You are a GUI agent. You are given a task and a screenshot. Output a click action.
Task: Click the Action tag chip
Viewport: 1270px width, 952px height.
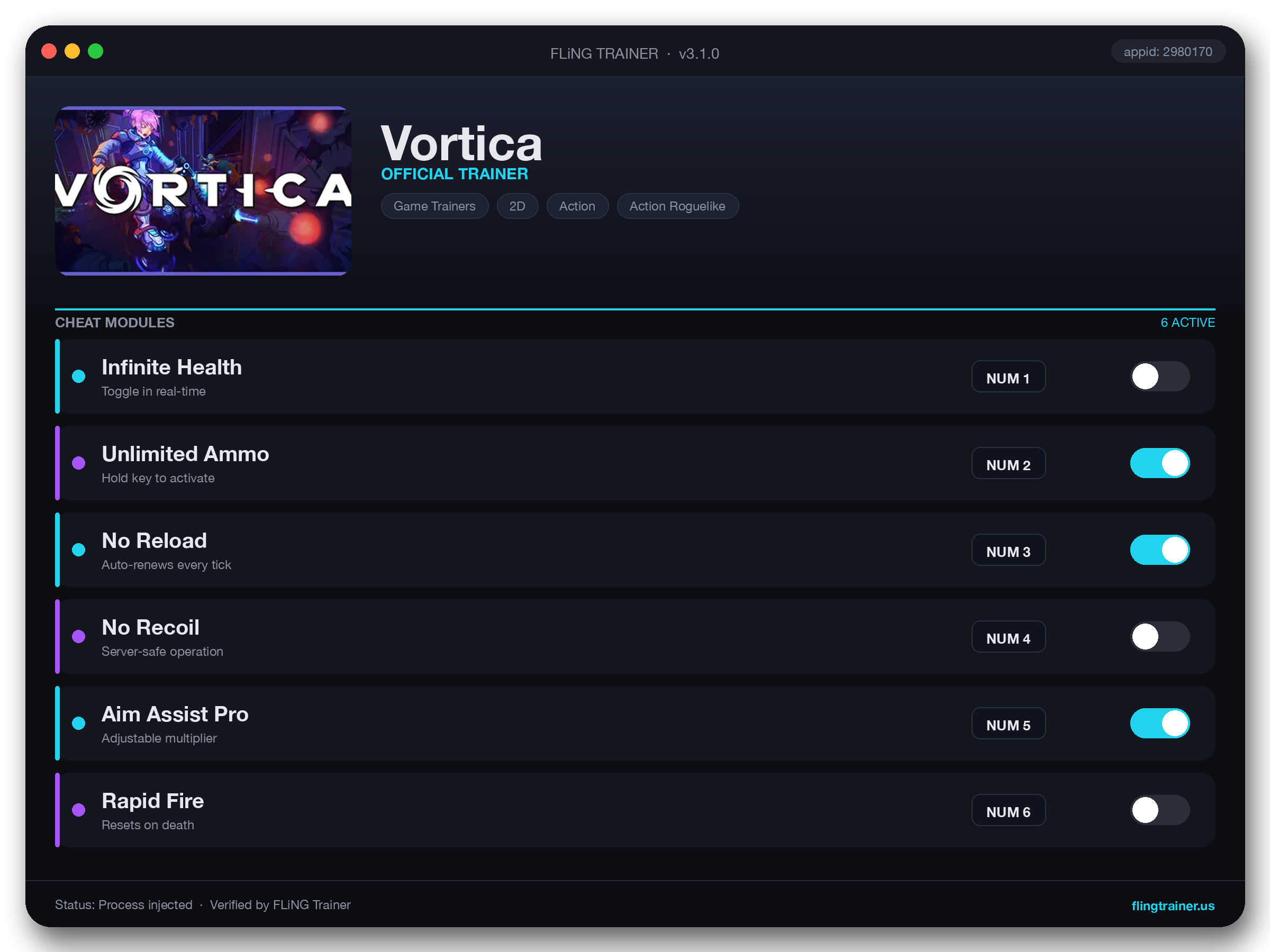pos(577,206)
